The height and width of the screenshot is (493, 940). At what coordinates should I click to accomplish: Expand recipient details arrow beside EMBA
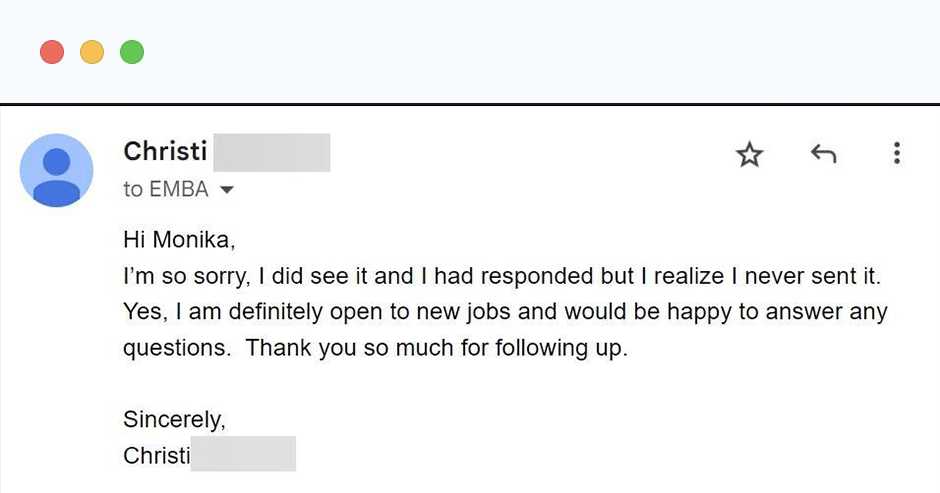point(226,189)
